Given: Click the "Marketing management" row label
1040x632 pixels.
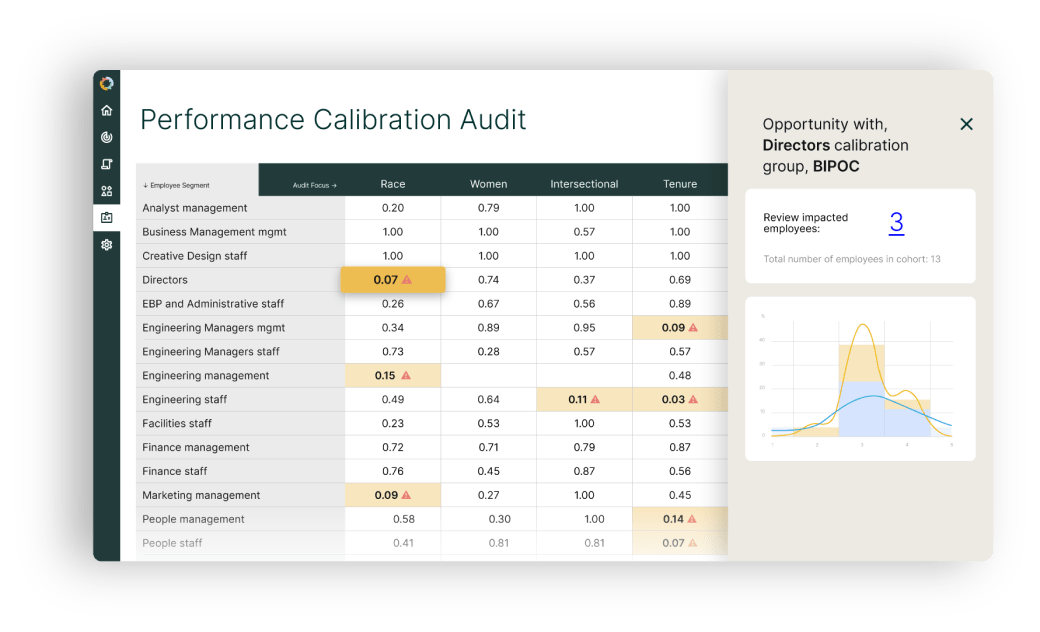Looking at the screenshot, I should tap(201, 495).
